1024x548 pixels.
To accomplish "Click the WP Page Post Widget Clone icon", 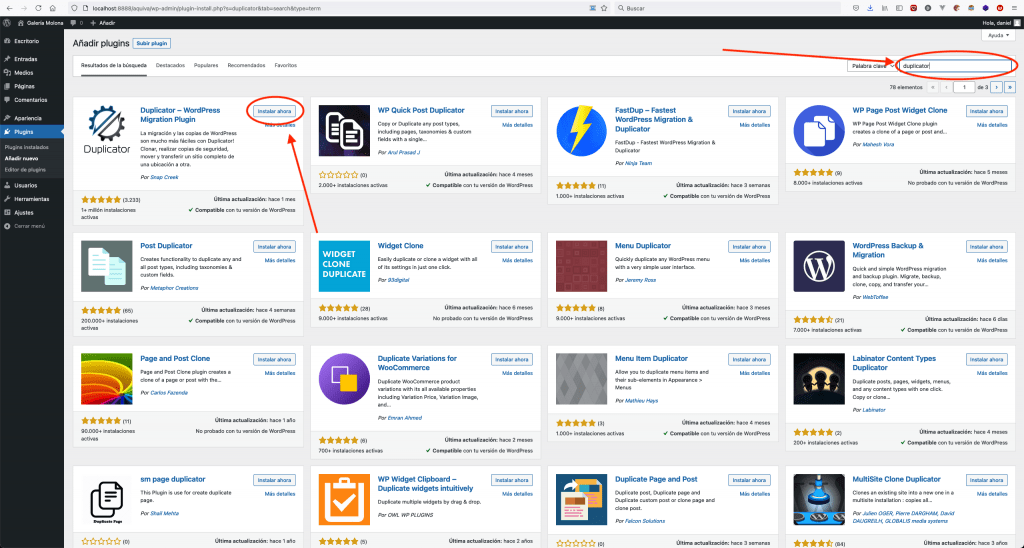I will pos(819,131).
